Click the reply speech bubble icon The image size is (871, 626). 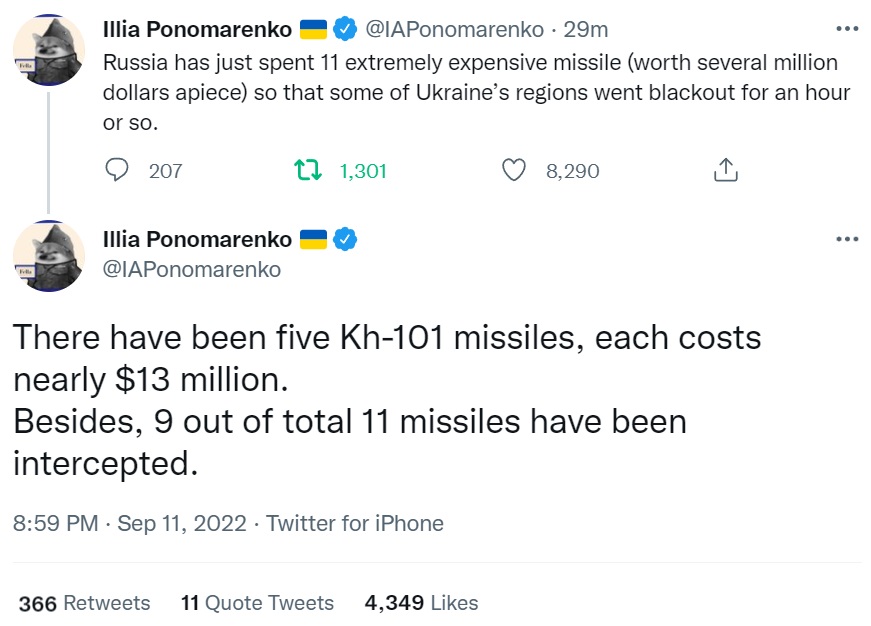pyautogui.click(x=118, y=170)
